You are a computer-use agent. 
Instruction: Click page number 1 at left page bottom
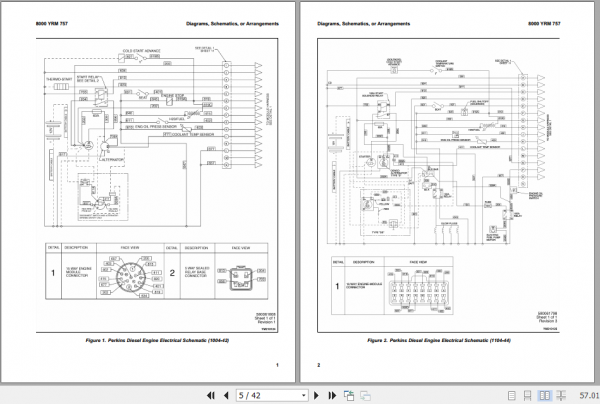[277, 365]
